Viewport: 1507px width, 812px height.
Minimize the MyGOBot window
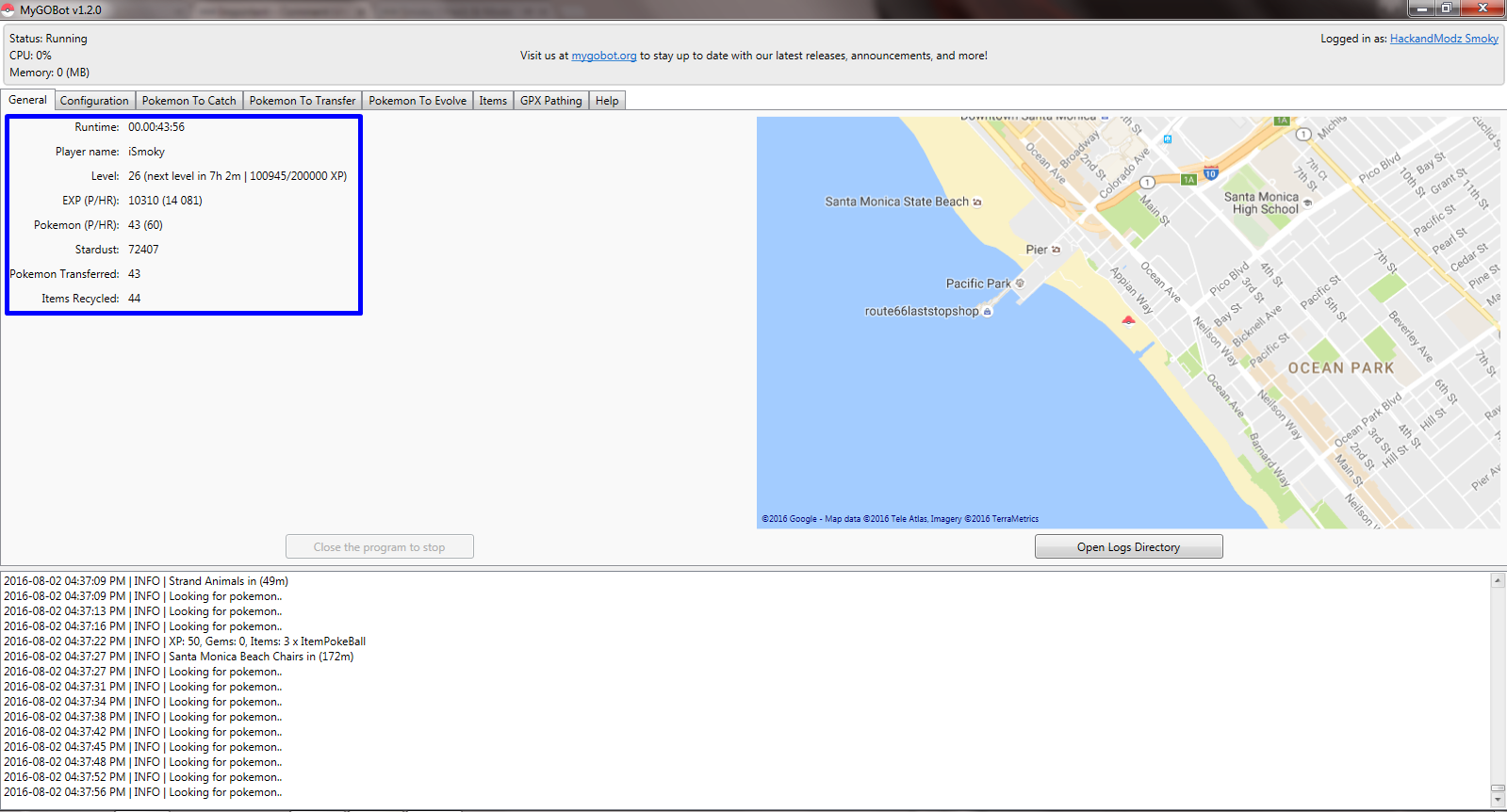(1423, 8)
